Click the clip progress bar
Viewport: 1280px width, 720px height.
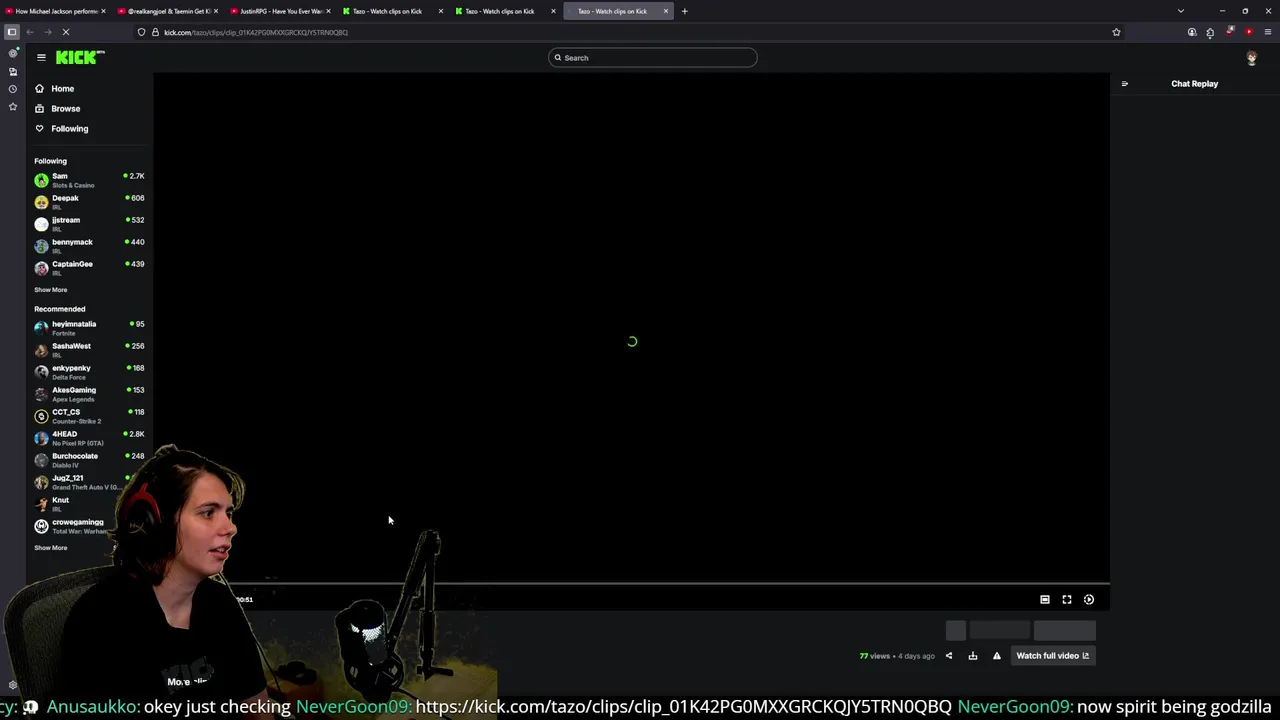click(631, 583)
